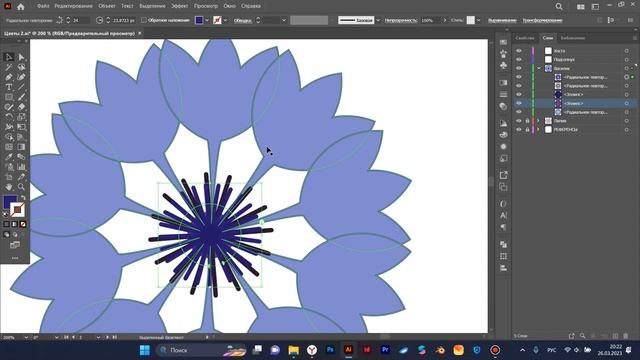640x360 pixels.
Task: Open the Файл menu
Action: pos(43,6)
